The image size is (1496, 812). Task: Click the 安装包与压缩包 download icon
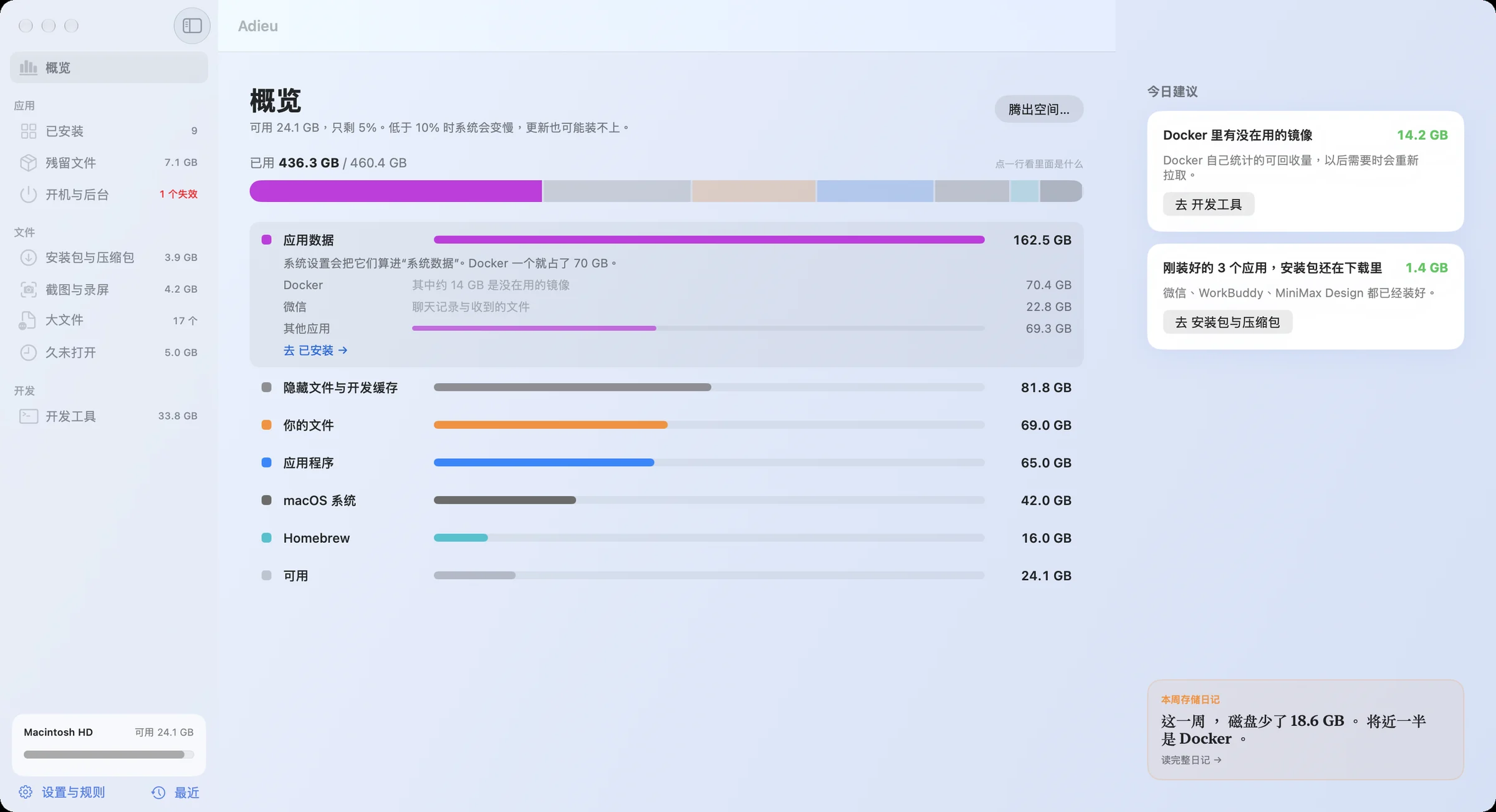tap(29, 257)
